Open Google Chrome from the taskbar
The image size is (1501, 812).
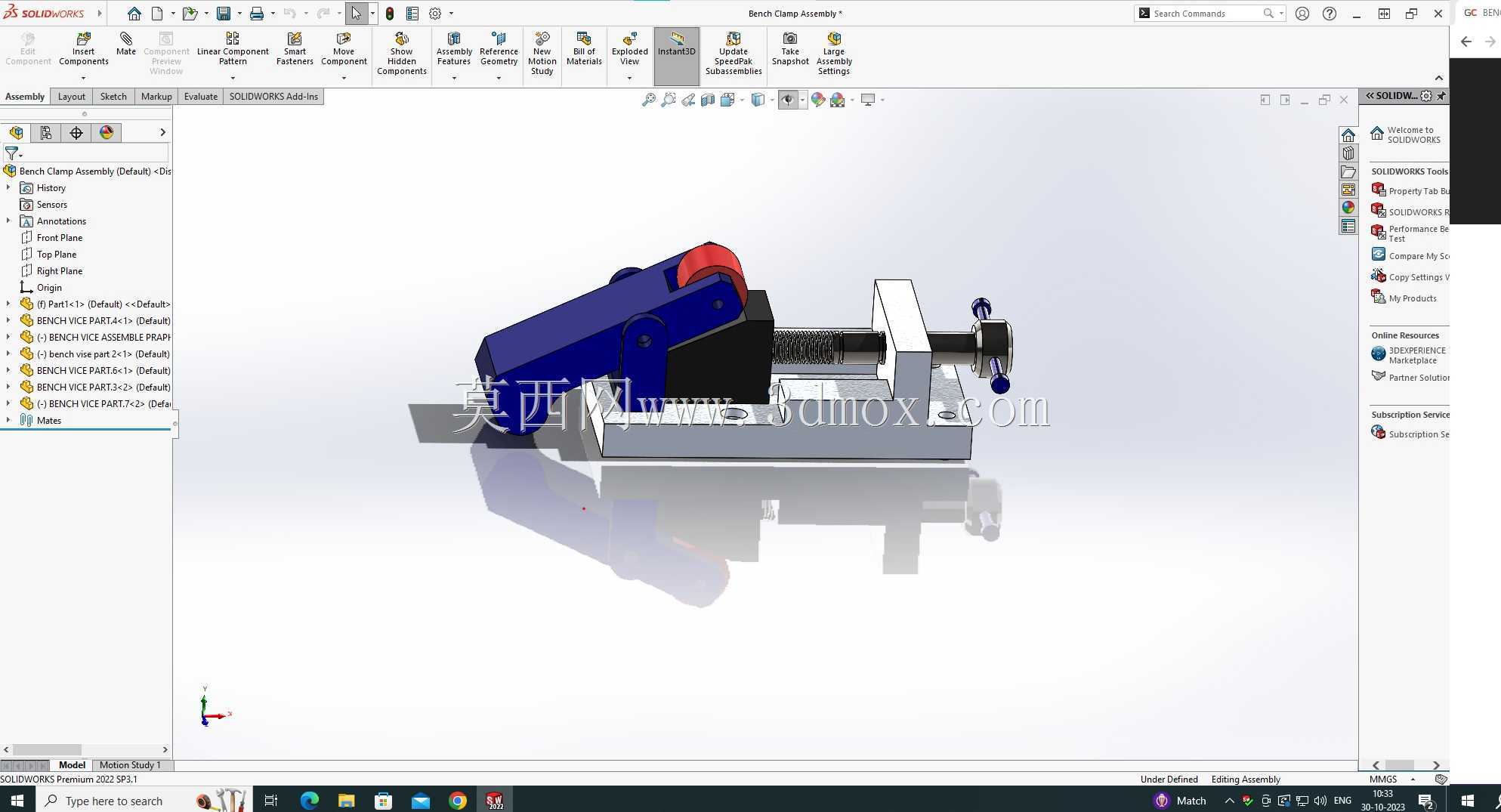point(458,800)
